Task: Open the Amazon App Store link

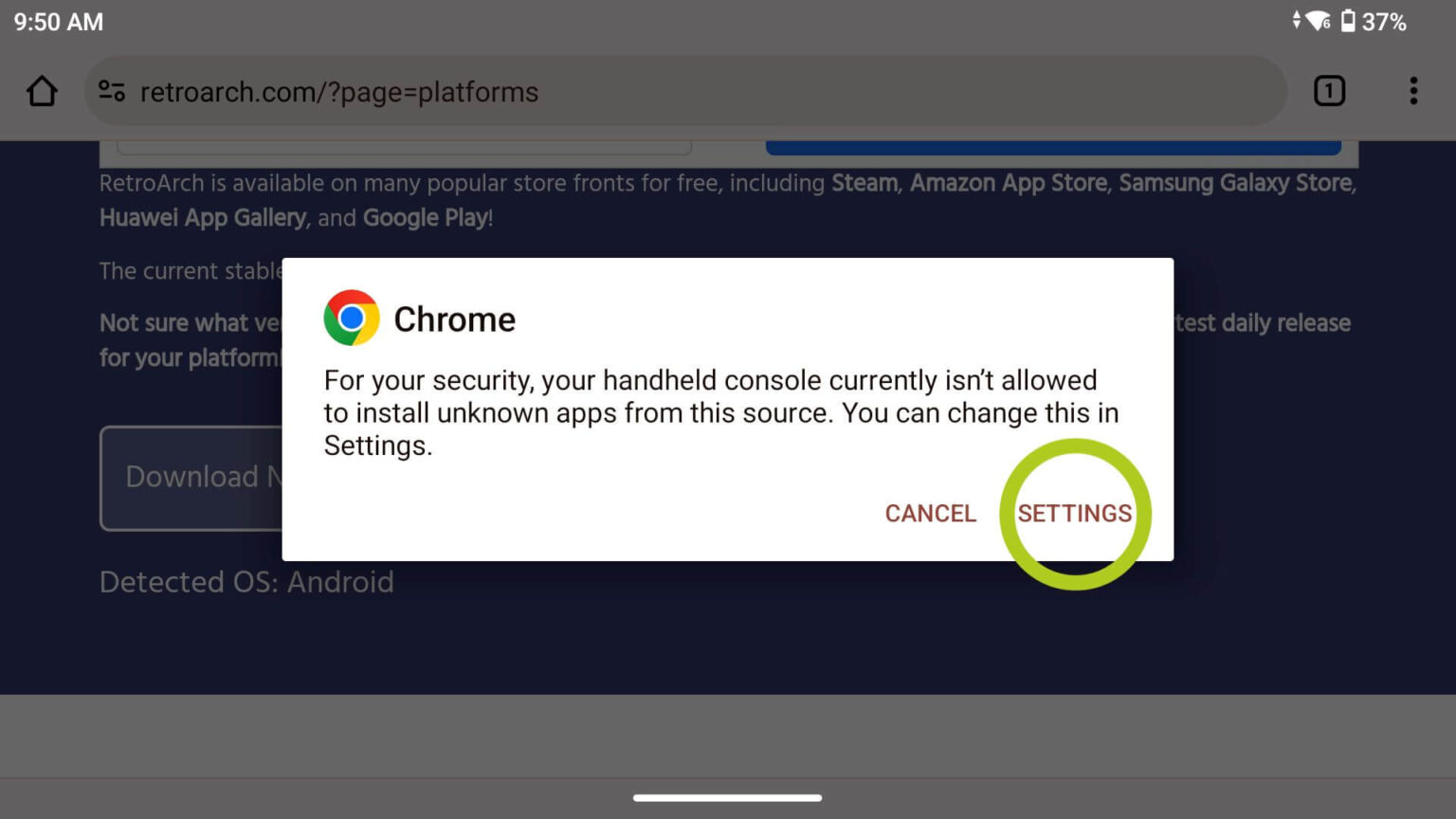Action: tap(1009, 183)
